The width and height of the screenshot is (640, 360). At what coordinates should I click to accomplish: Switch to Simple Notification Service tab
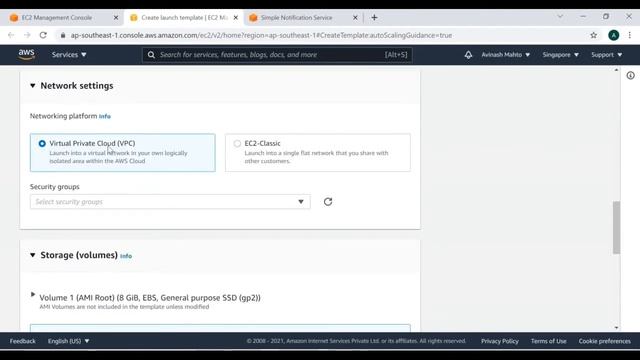click(296, 18)
